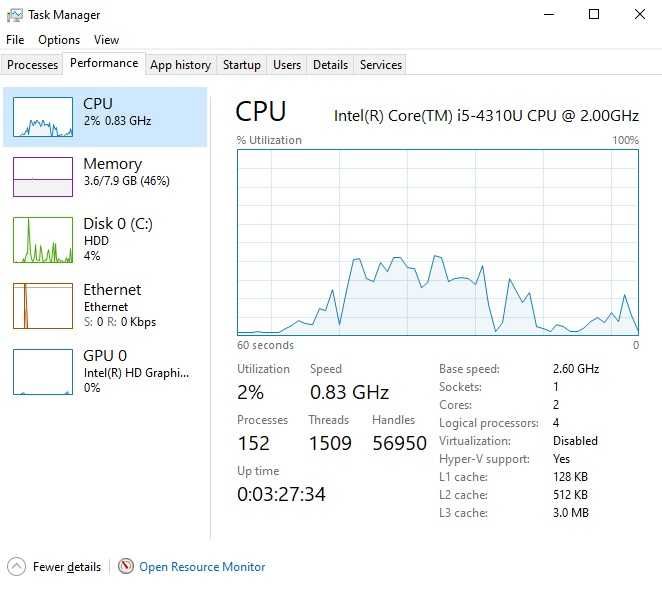The width and height of the screenshot is (662, 591).
Task: Switch to the Processes tab
Action: [33, 65]
